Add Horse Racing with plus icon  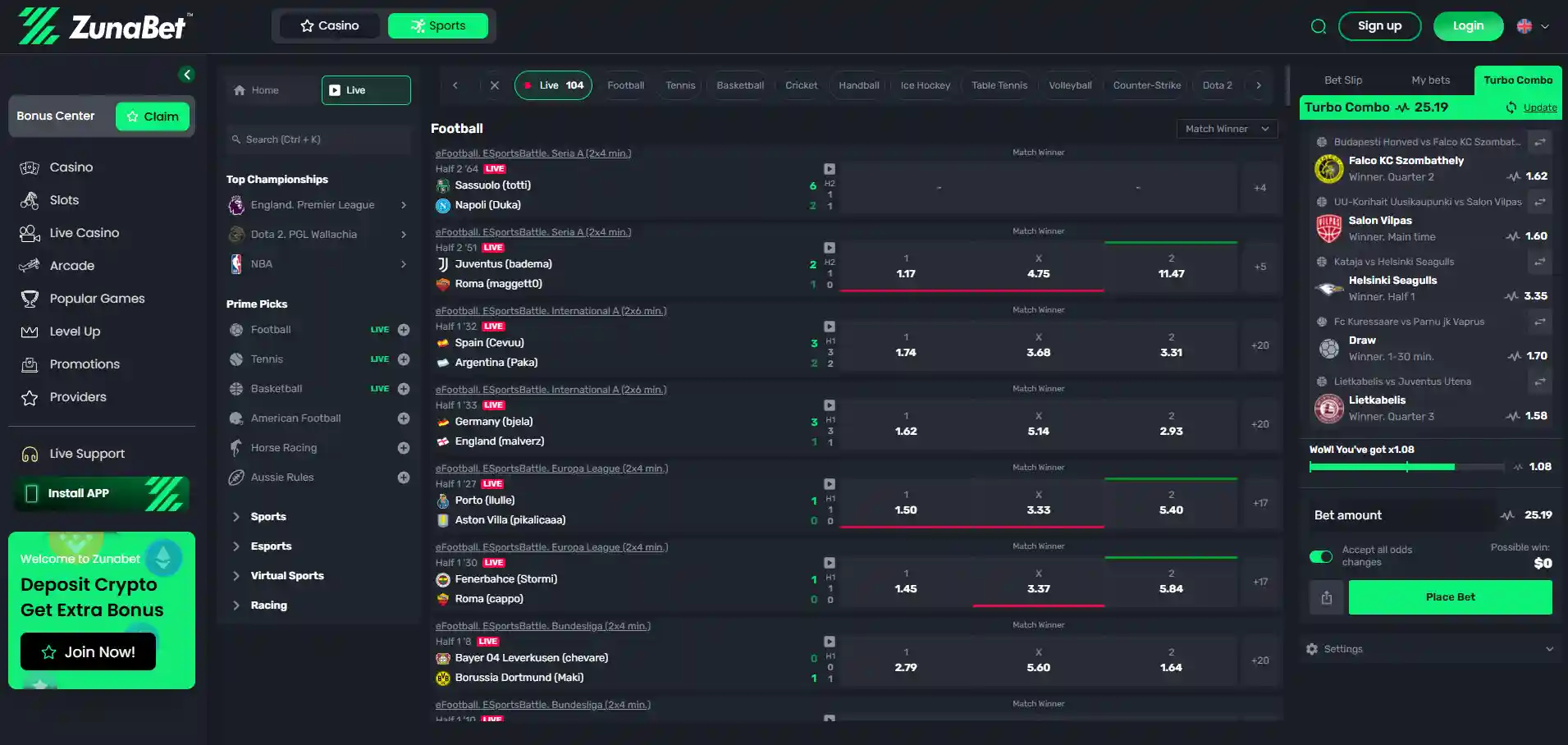404,448
